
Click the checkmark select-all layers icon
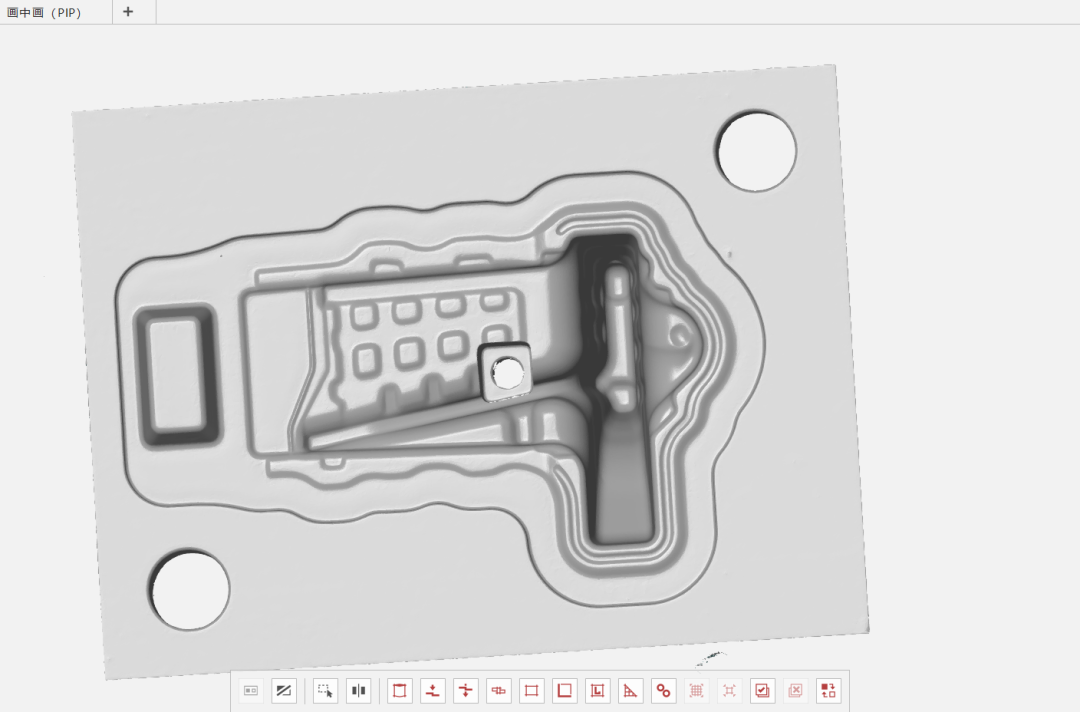point(762,691)
